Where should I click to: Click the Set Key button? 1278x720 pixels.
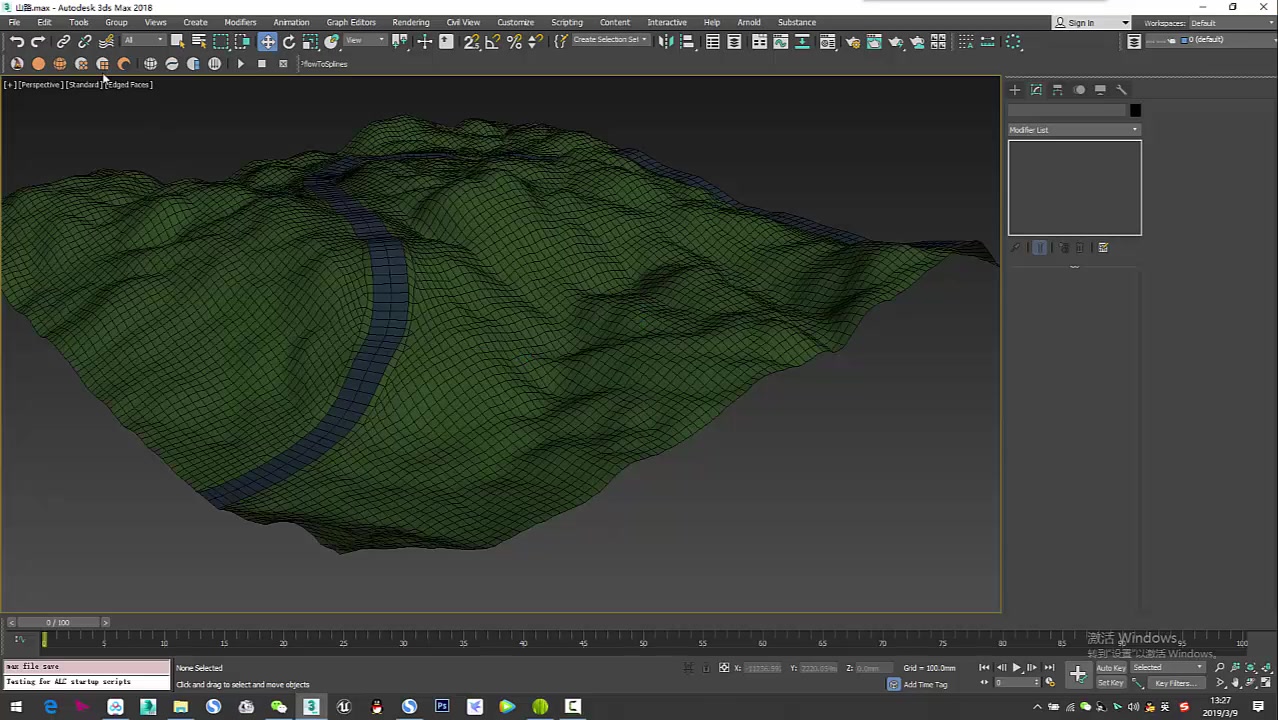[x=1111, y=683]
